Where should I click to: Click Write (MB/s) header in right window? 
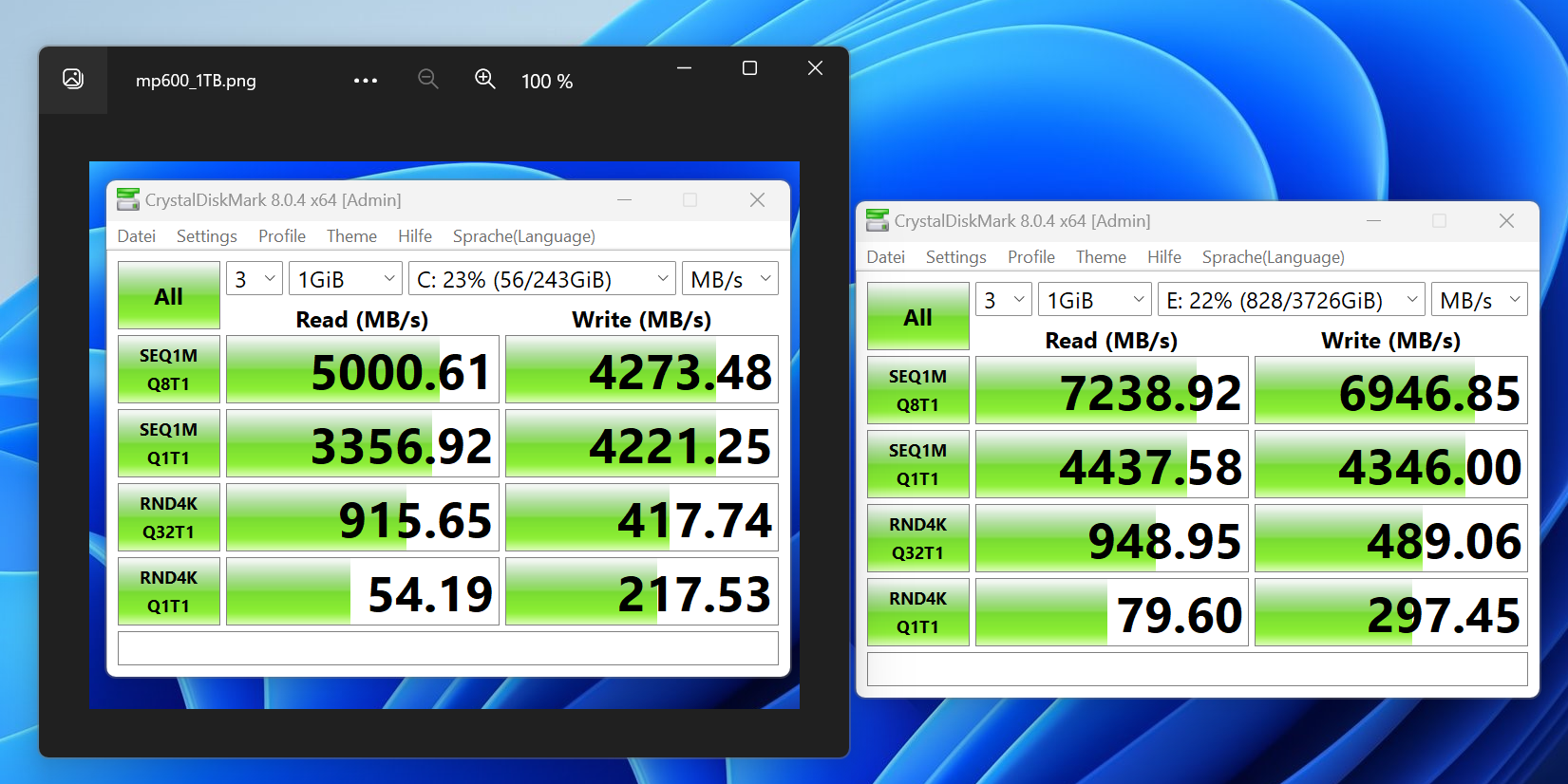point(1390,341)
